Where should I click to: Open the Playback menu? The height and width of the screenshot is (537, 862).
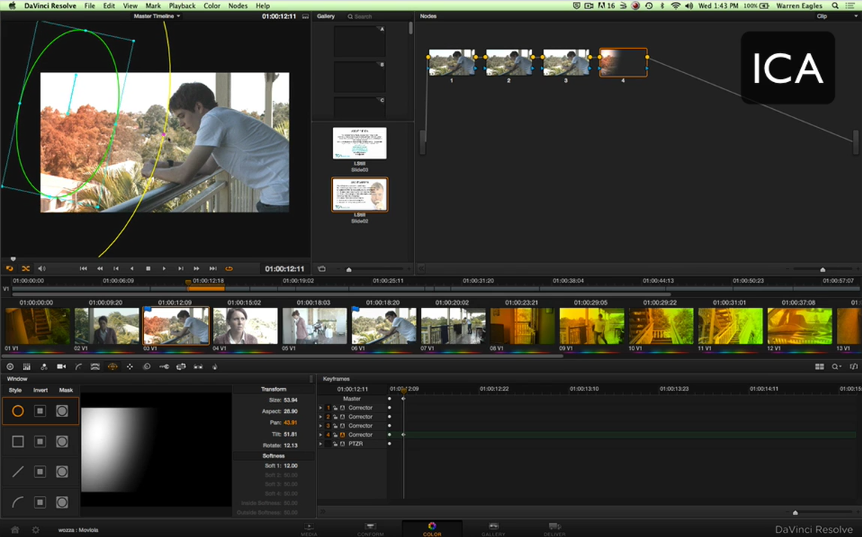[182, 5]
